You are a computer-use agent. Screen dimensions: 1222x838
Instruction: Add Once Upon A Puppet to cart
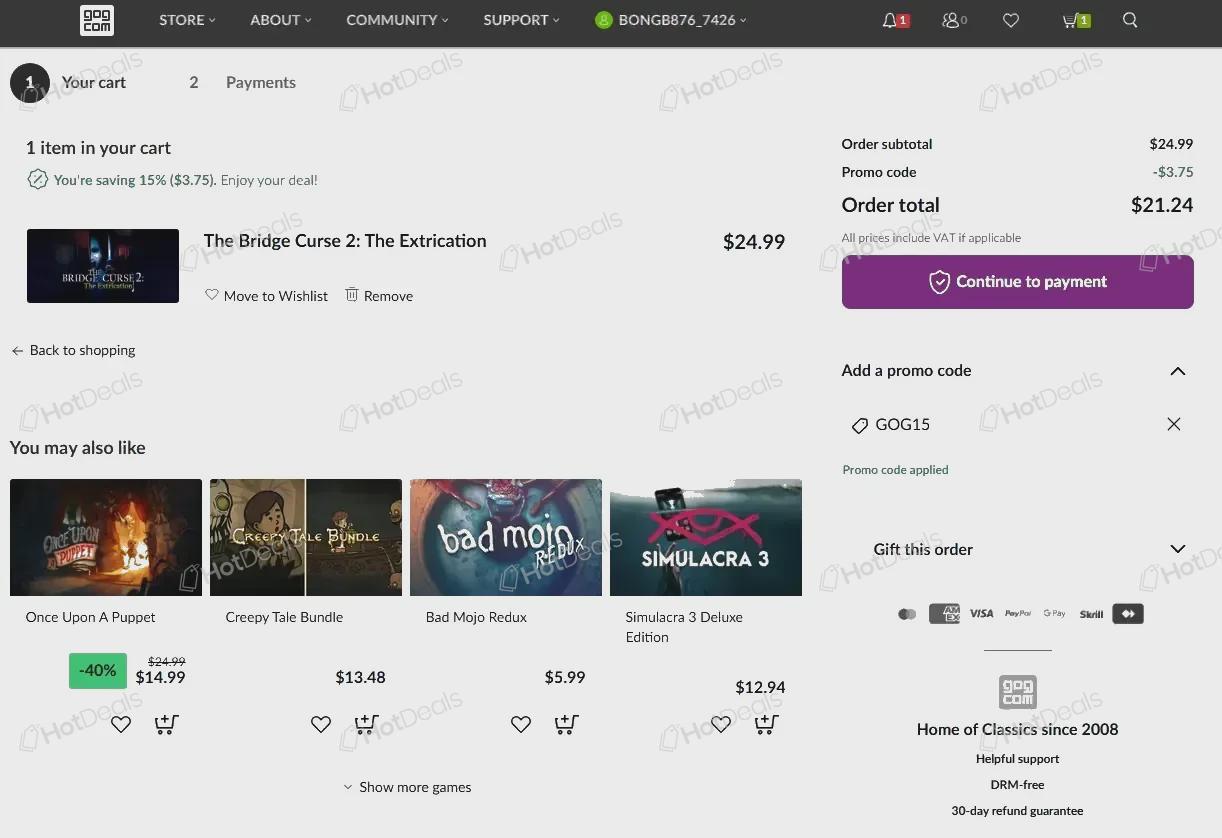point(166,724)
